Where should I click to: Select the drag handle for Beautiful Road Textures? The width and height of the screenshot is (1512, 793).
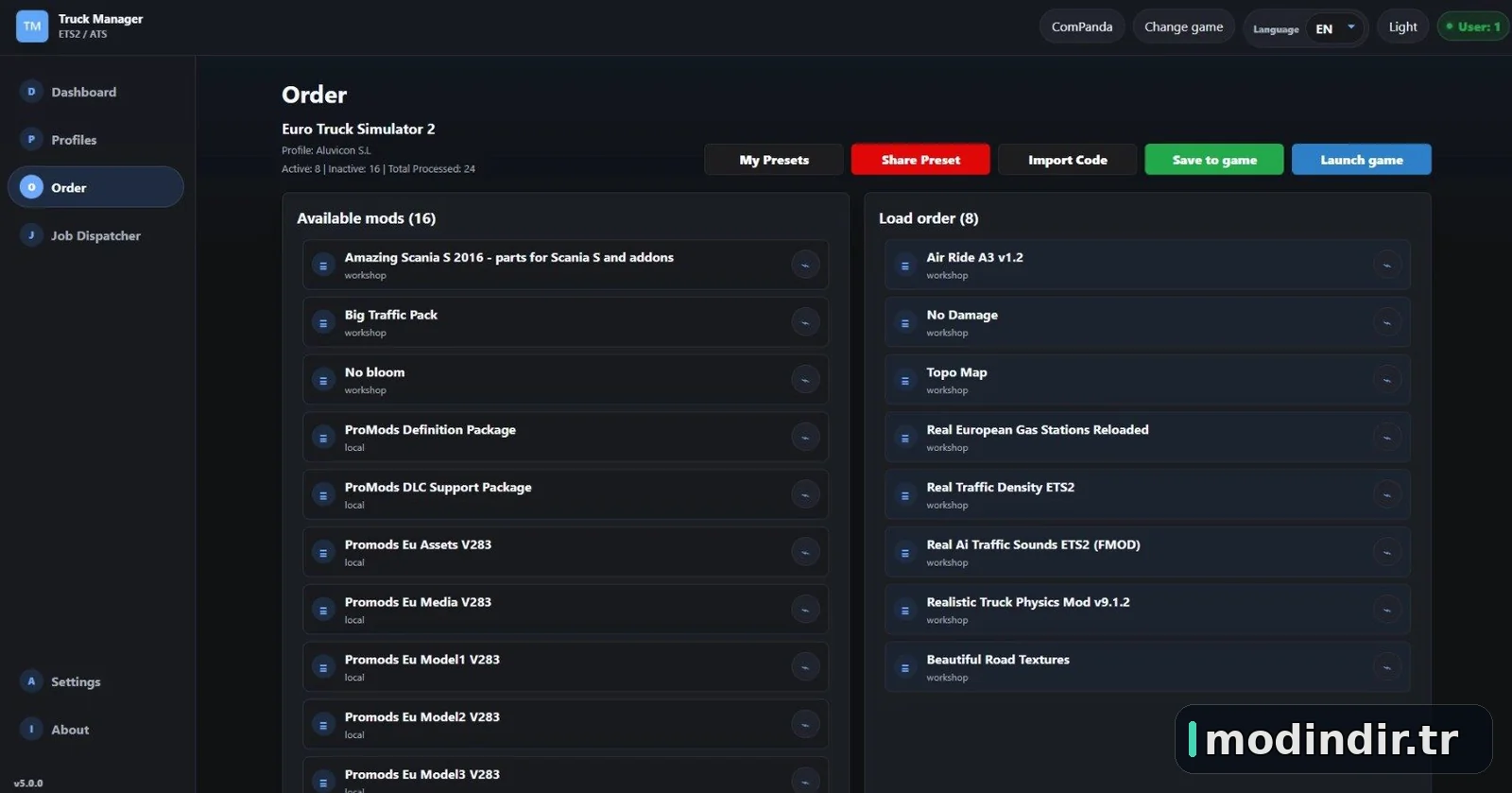pos(905,668)
